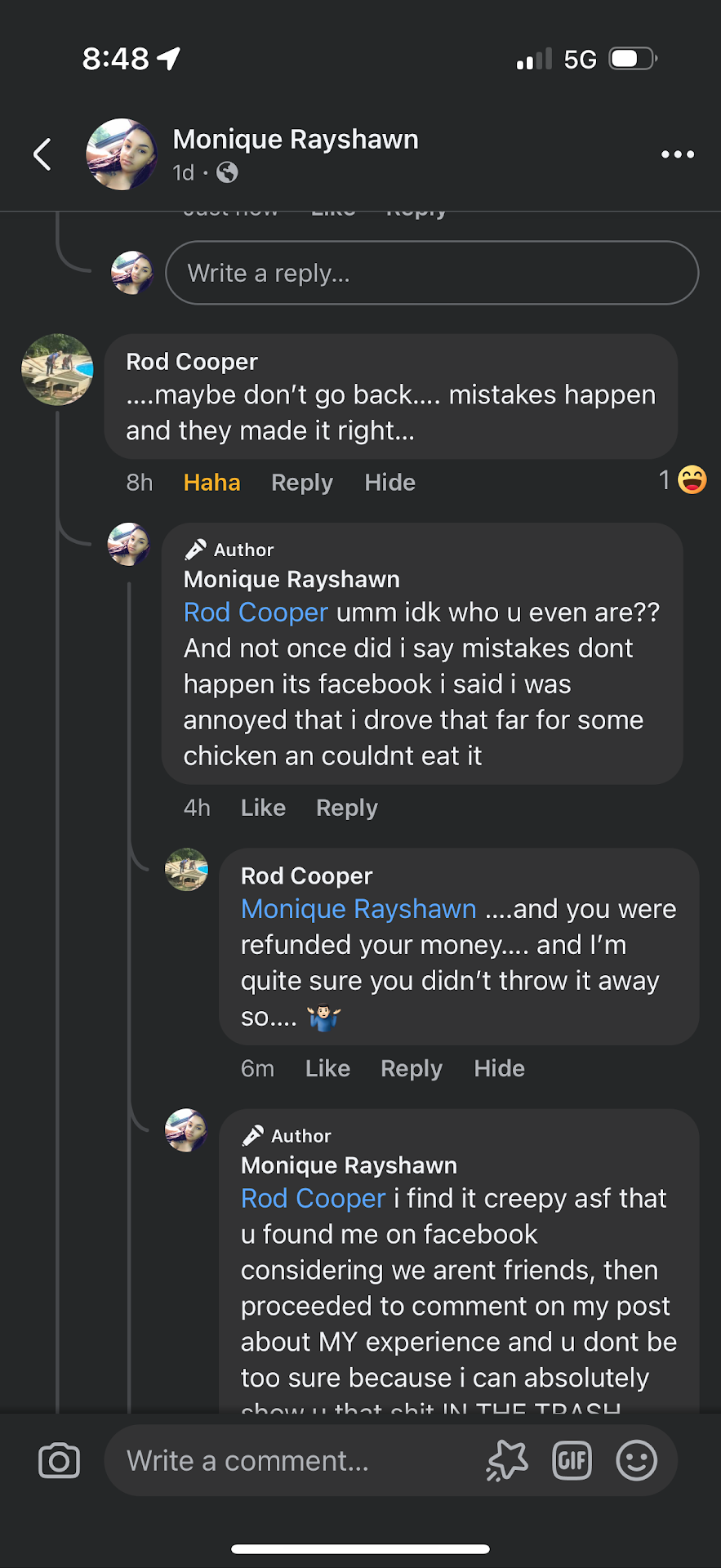Open the blue Rod Cooper mention link
This screenshot has height=1568, width=721.
256,612
